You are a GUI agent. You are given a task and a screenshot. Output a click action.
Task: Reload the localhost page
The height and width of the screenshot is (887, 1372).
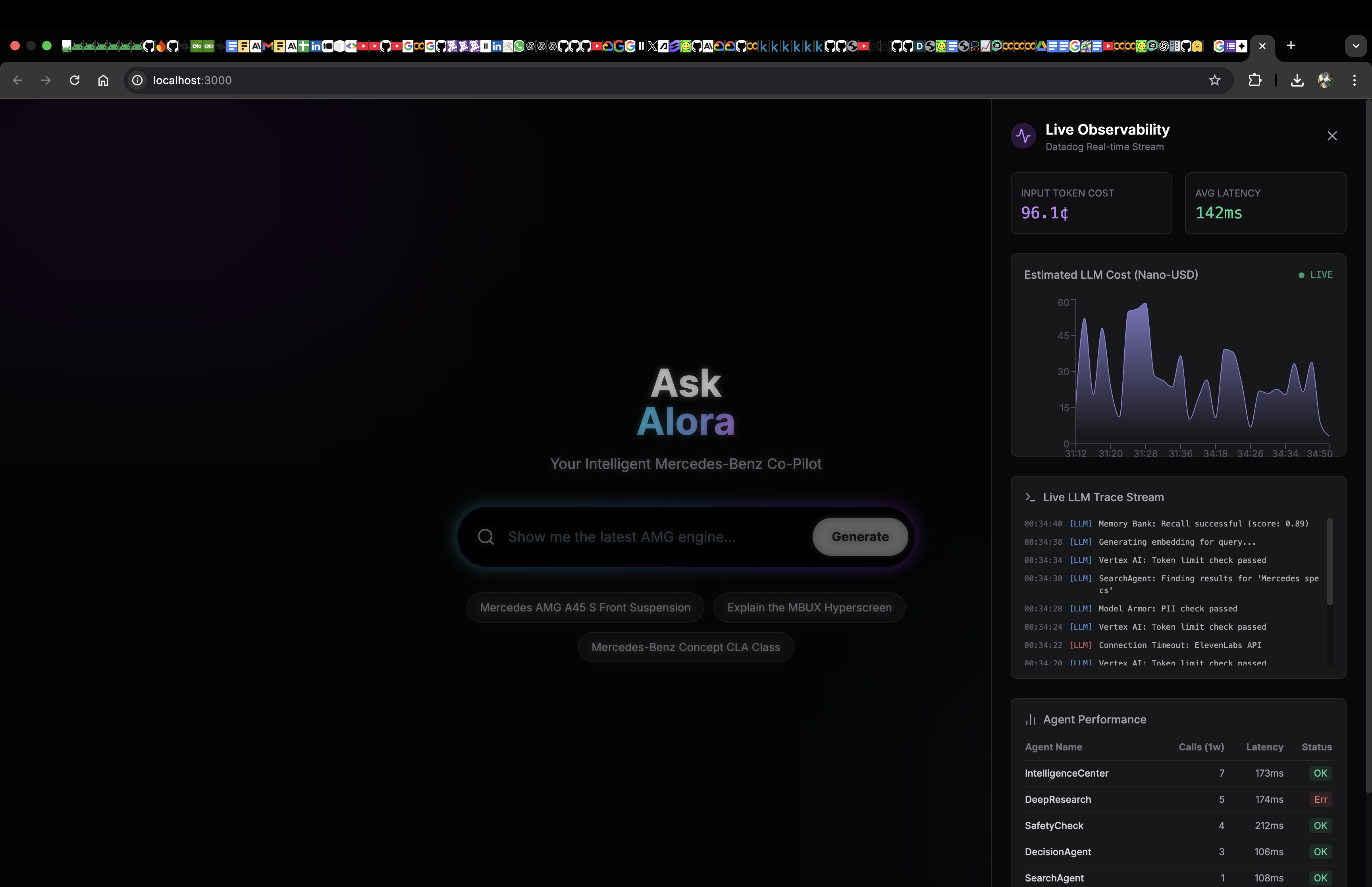coord(74,80)
